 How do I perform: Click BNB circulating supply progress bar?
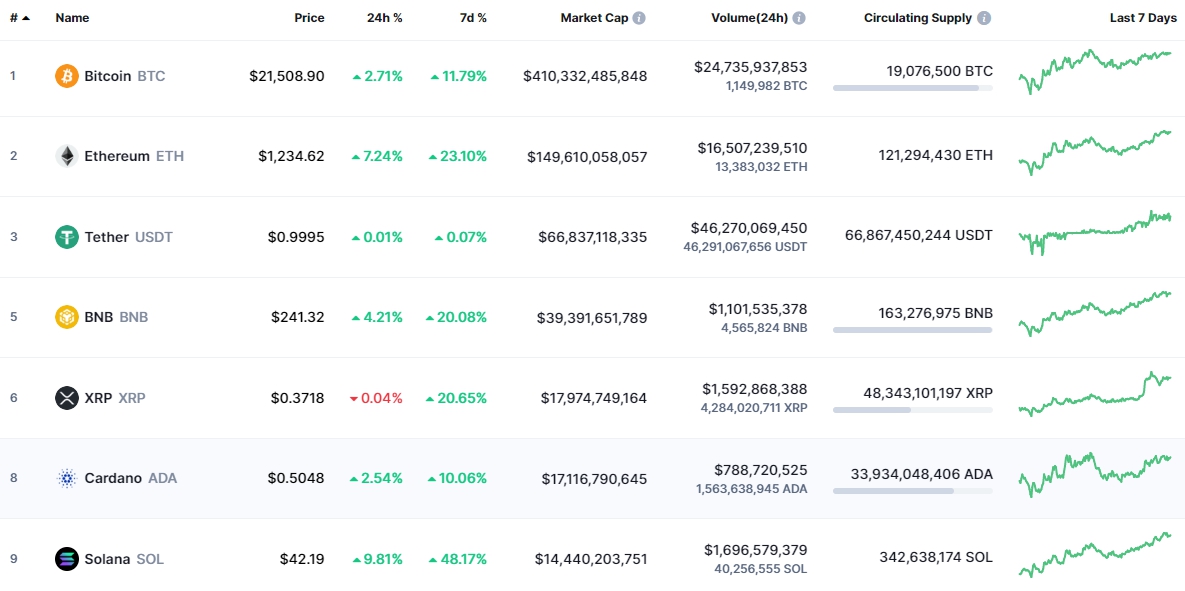[913, 330]
